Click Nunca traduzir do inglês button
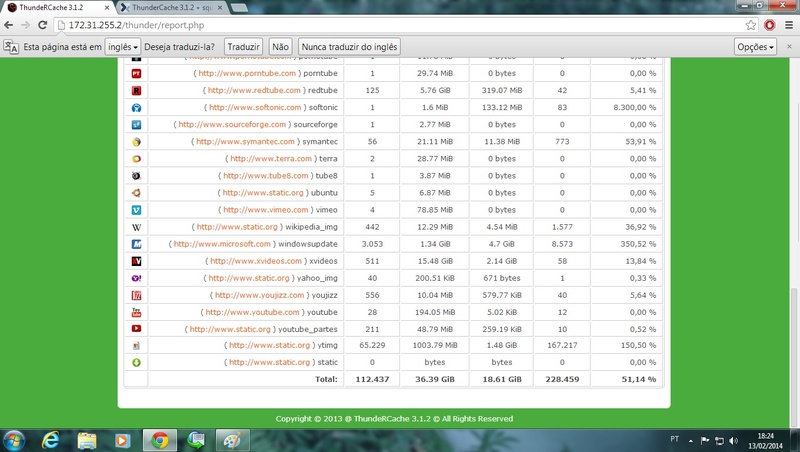The height and width of the screenshot is (452, 800). coord(349,47)
